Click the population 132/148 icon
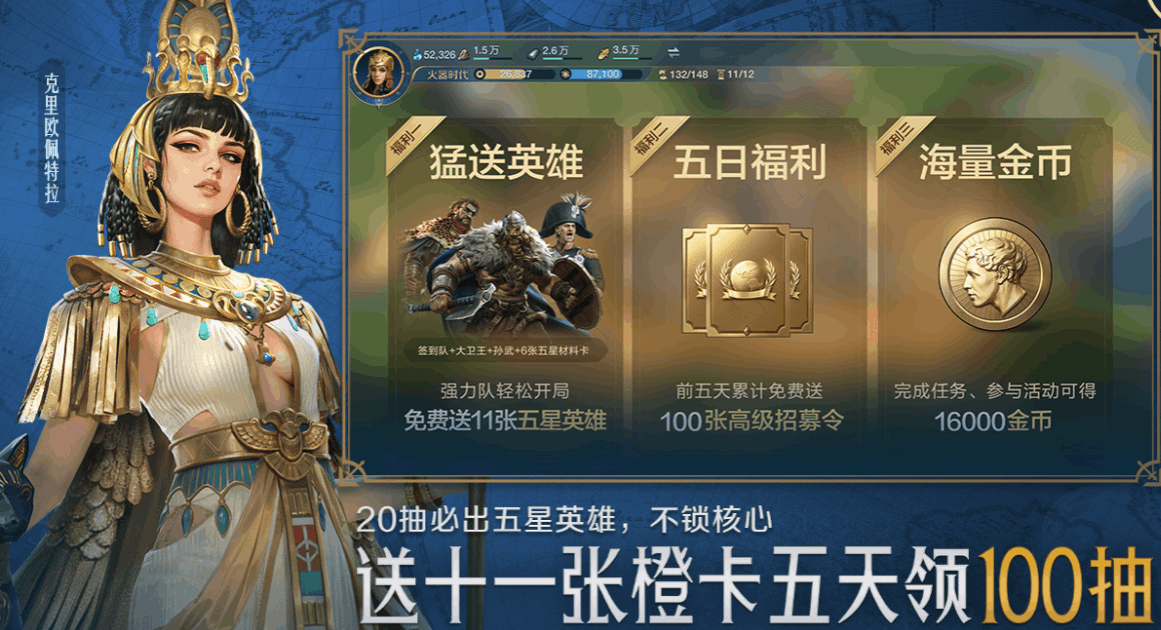Viewport: 1161px width, 630px height. tap(662, 75)
